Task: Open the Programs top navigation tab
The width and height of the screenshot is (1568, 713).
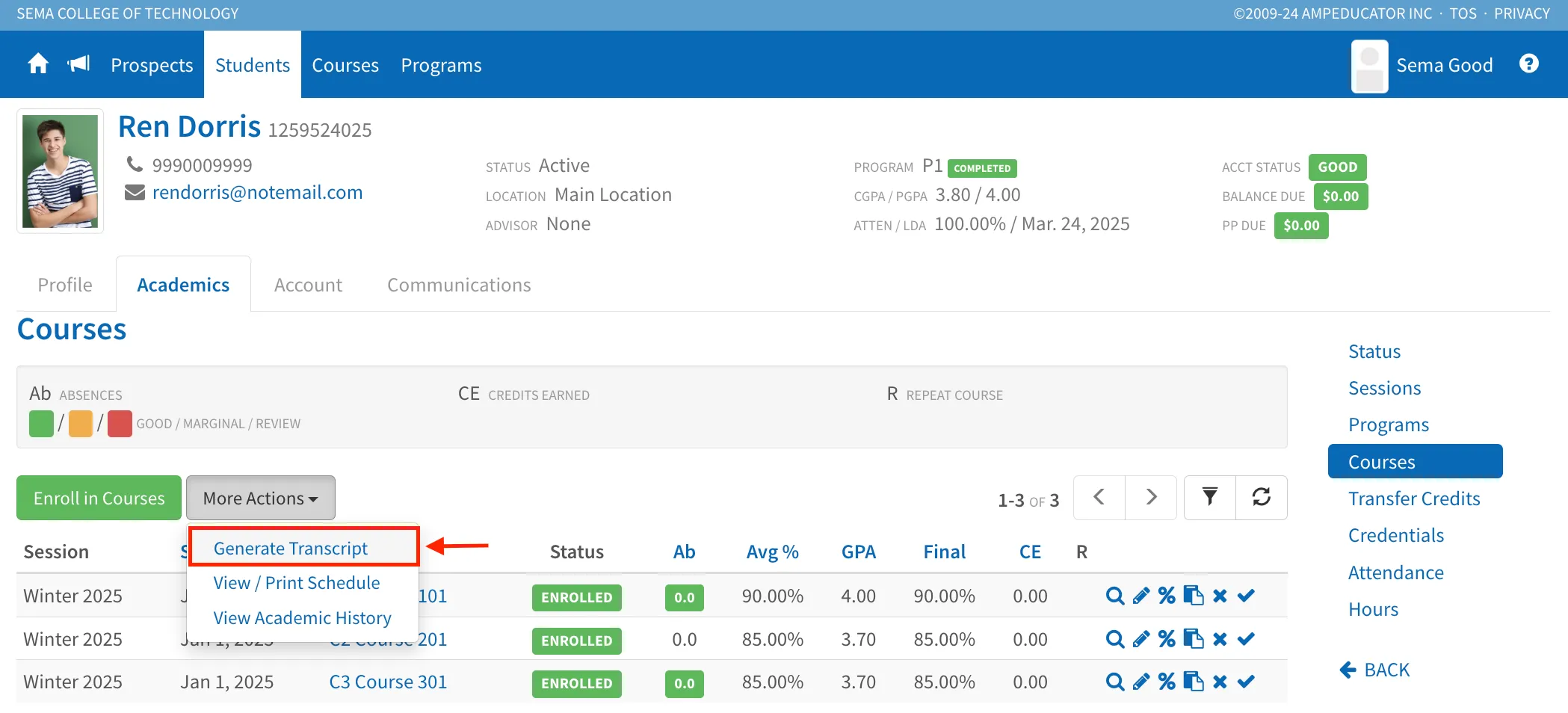Action: [441, 65]
